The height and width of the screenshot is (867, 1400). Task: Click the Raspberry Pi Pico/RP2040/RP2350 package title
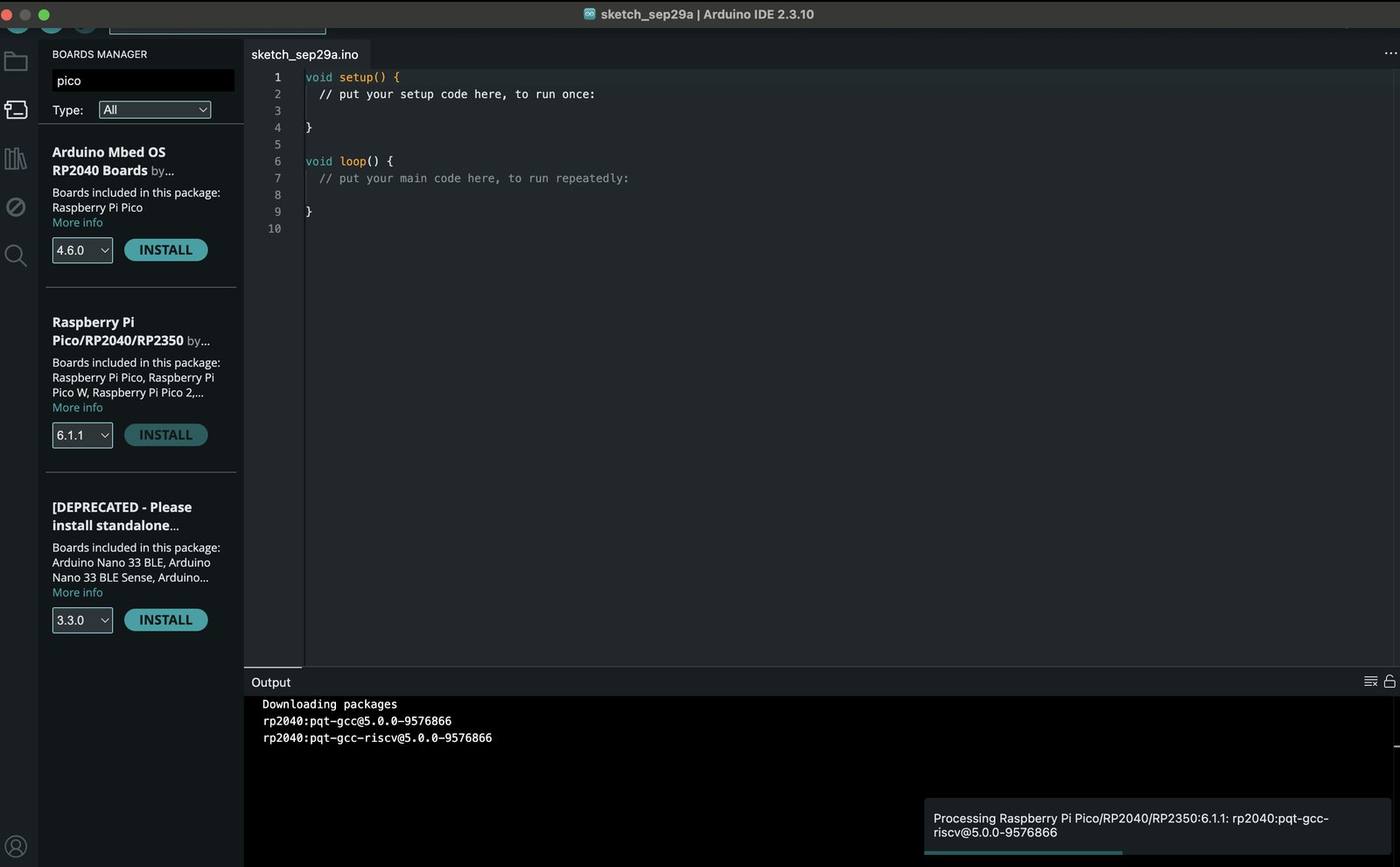coord(118,331)
